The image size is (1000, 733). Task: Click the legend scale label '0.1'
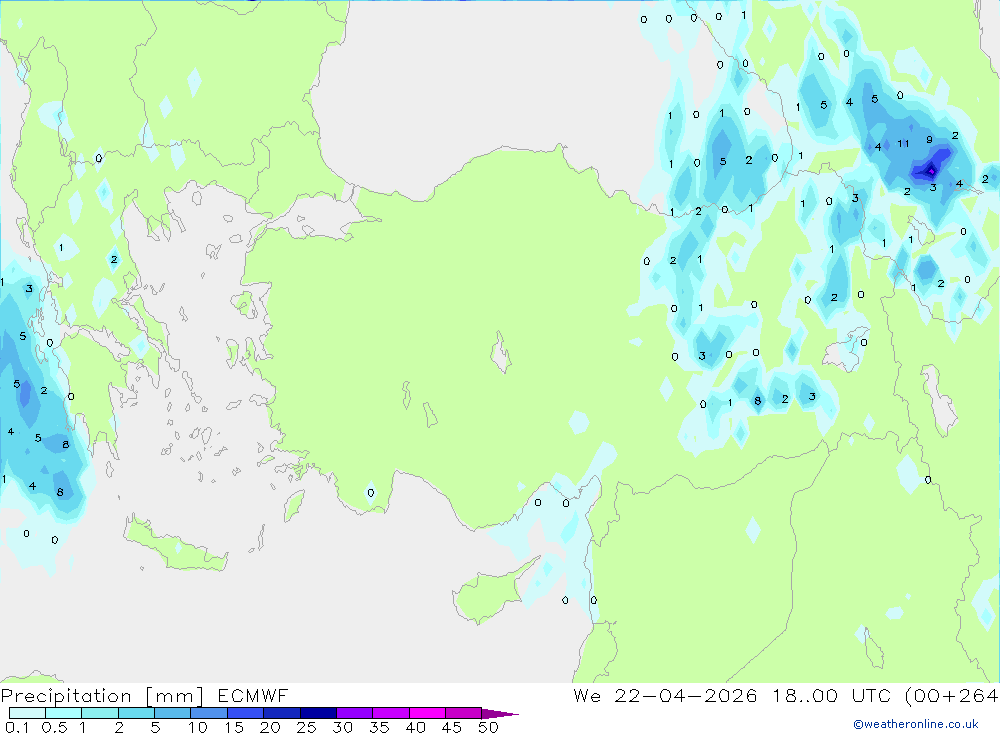coord(17,727)
